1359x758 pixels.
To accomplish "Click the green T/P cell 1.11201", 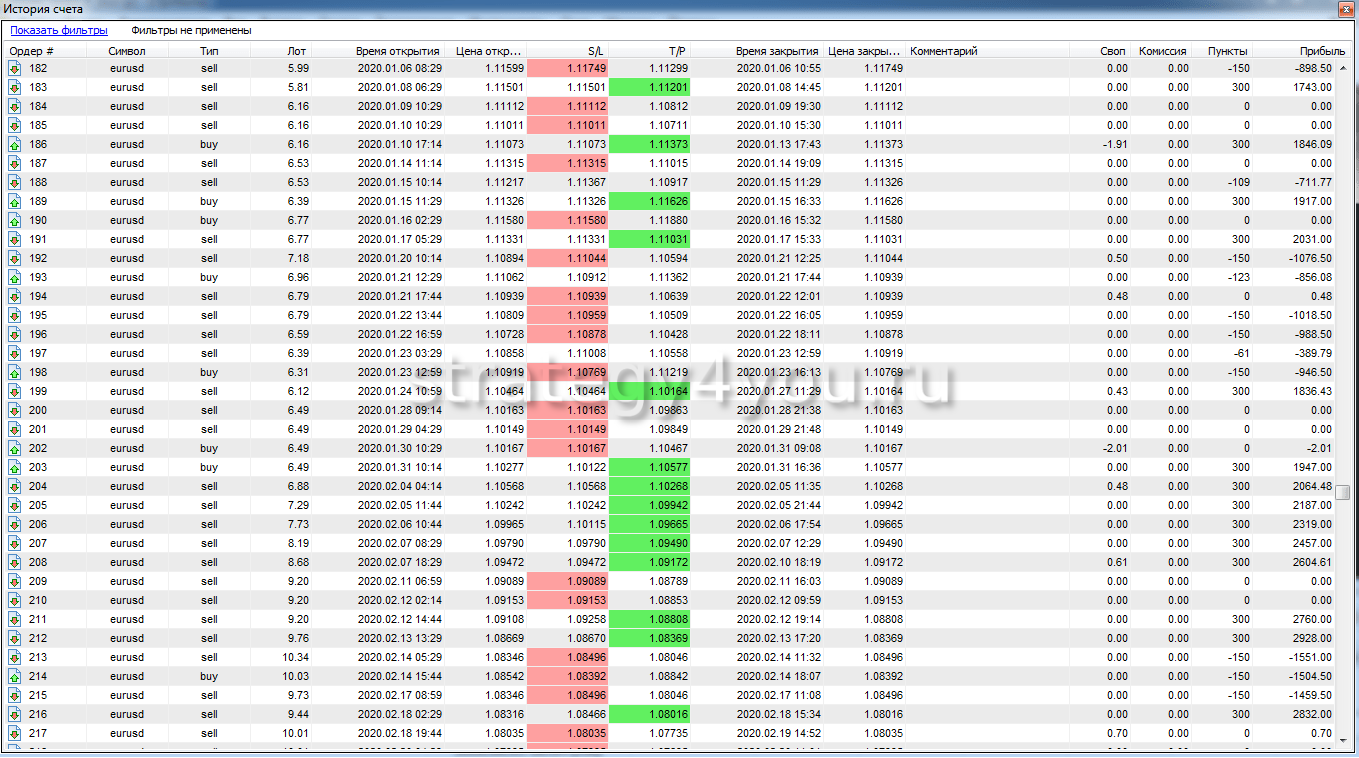I will tap(648, 87).
